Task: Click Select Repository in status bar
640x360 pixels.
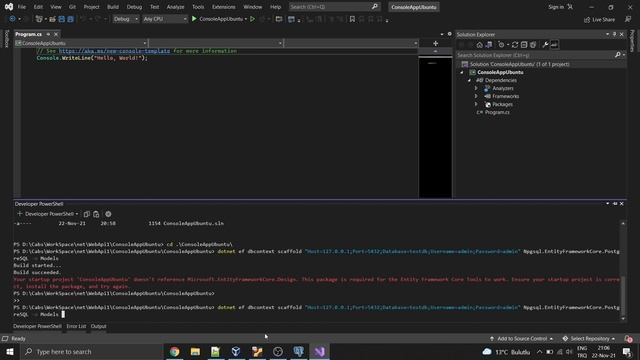Action: point(589,339)
